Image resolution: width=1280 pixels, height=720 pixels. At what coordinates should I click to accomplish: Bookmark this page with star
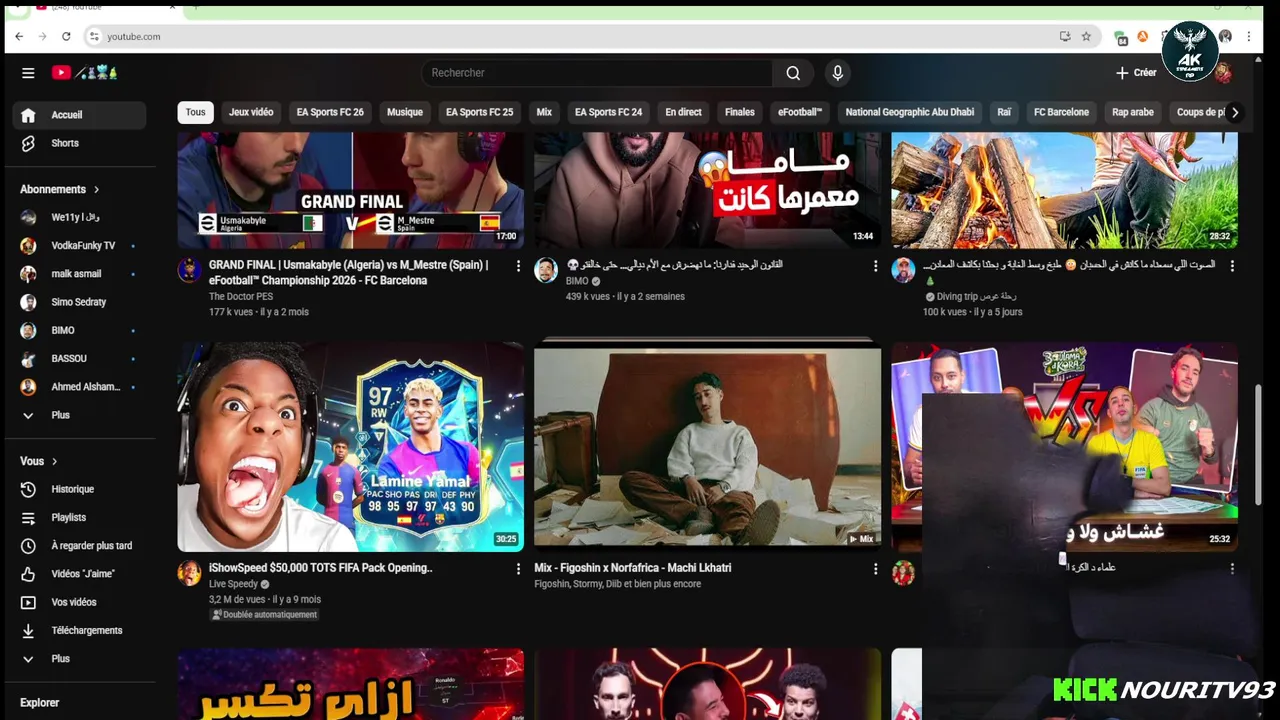[1086, 36]
